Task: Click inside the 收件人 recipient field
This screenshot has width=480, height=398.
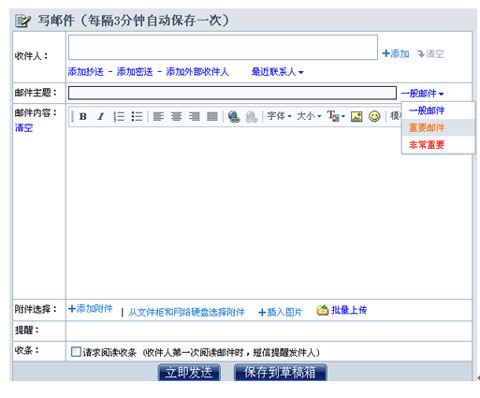Action: (x=223, y=47)
